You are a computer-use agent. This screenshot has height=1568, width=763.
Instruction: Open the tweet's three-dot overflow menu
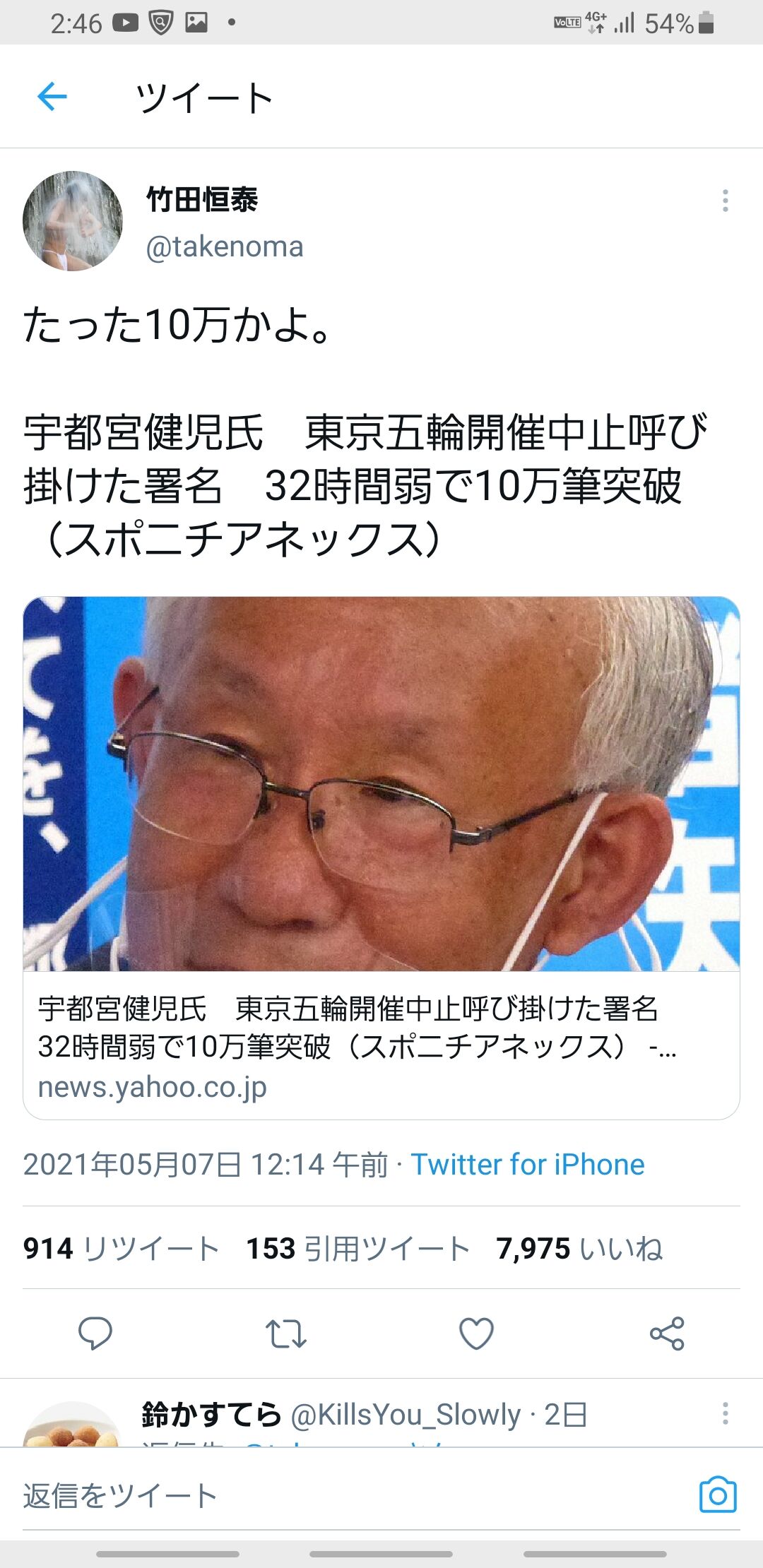pos(725,201)
